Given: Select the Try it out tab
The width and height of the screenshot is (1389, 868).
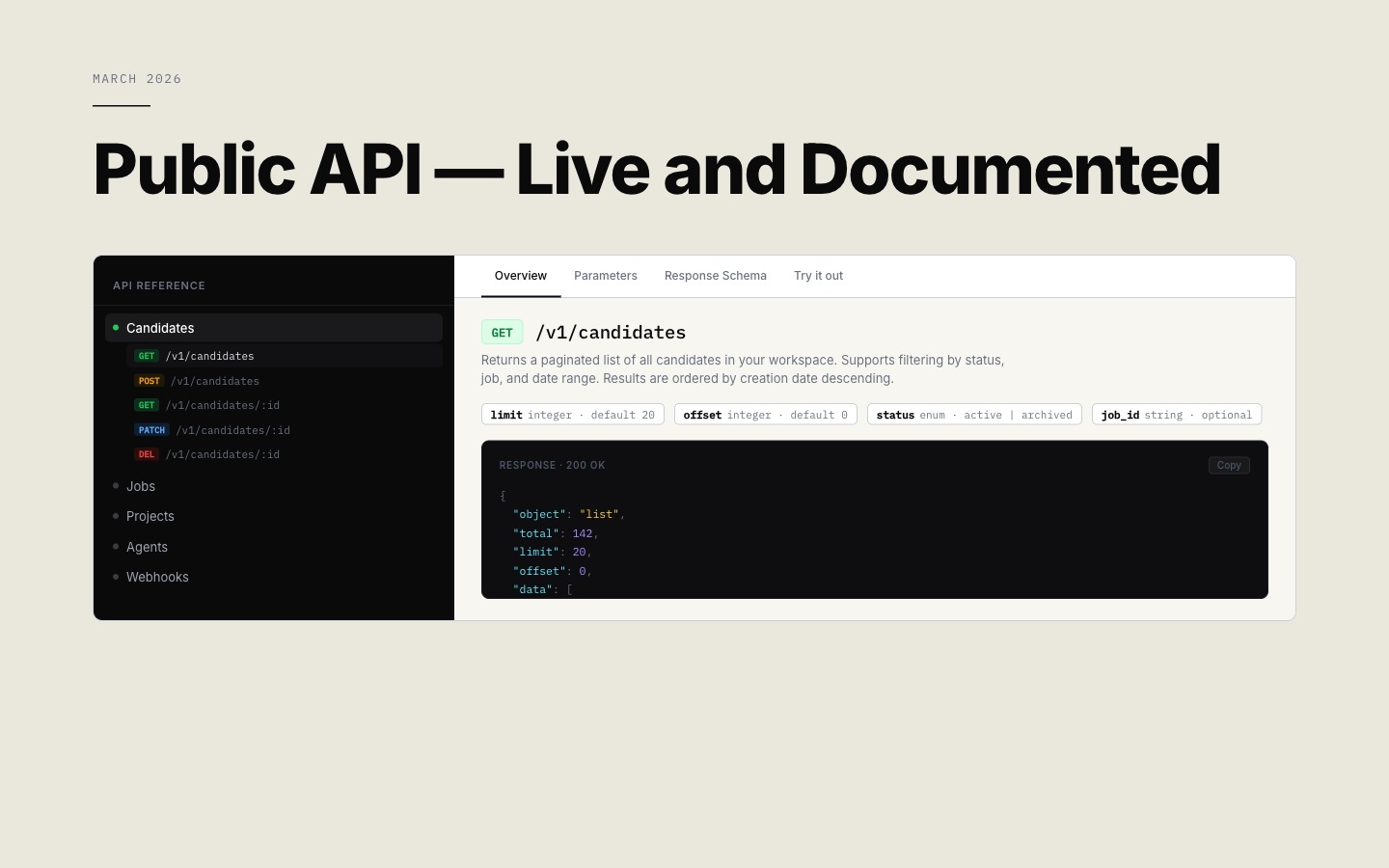Looking at the screenshot, I should click(818, 276).
